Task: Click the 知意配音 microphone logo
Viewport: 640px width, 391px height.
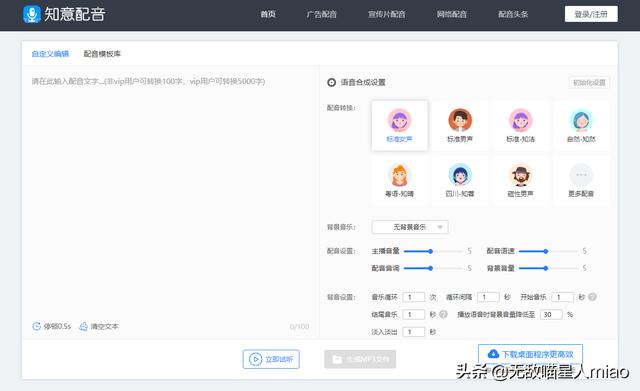Action: point(32,14)
